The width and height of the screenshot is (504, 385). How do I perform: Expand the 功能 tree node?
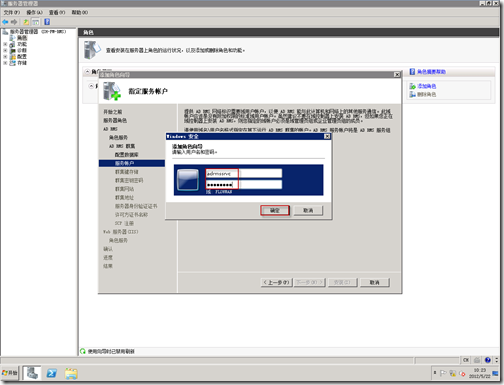5,44
